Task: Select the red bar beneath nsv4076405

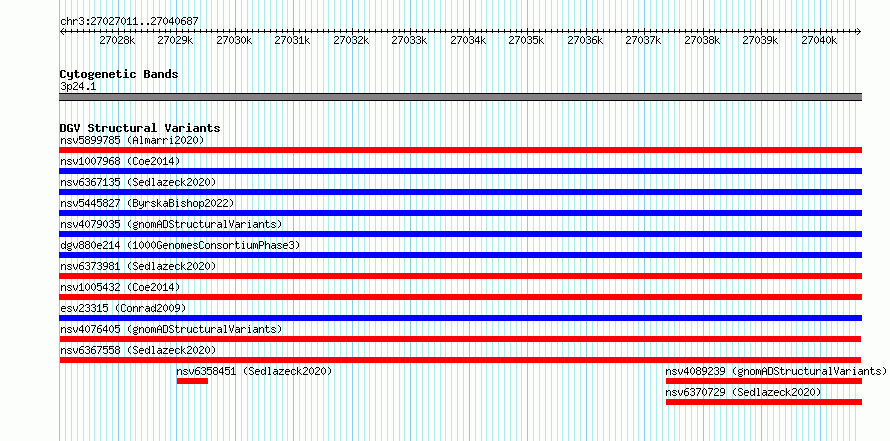Action: [460, 339]
